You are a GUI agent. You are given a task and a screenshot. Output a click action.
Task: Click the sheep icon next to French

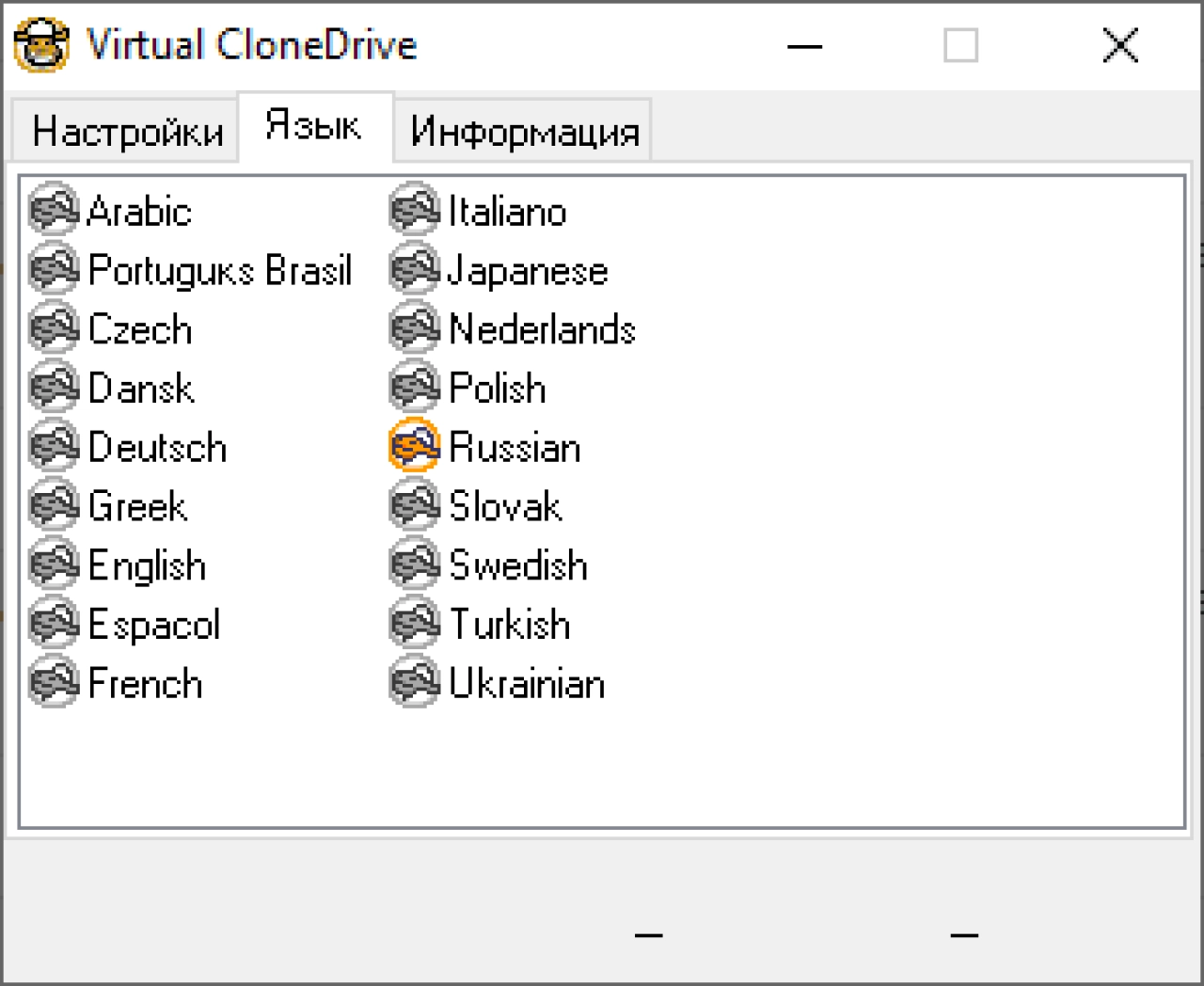point(54,682)
